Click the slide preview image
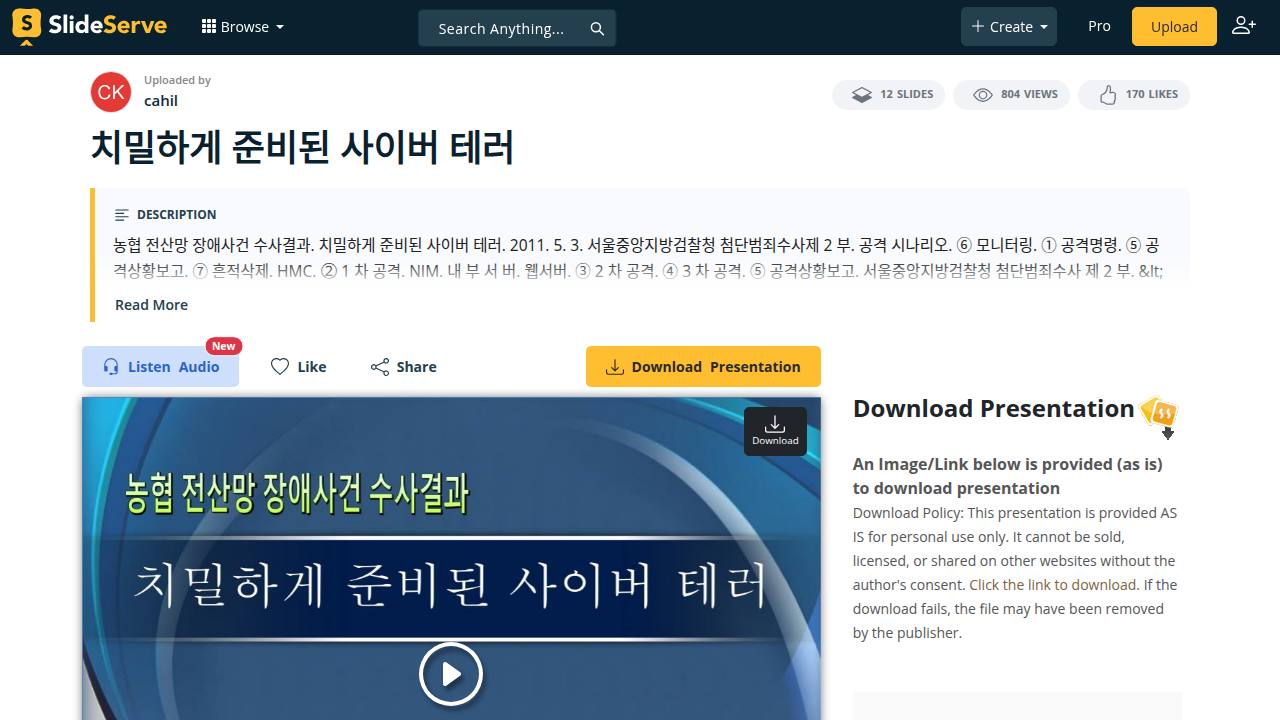This screenshot has height=720, width=1280. tap(451, 558)
